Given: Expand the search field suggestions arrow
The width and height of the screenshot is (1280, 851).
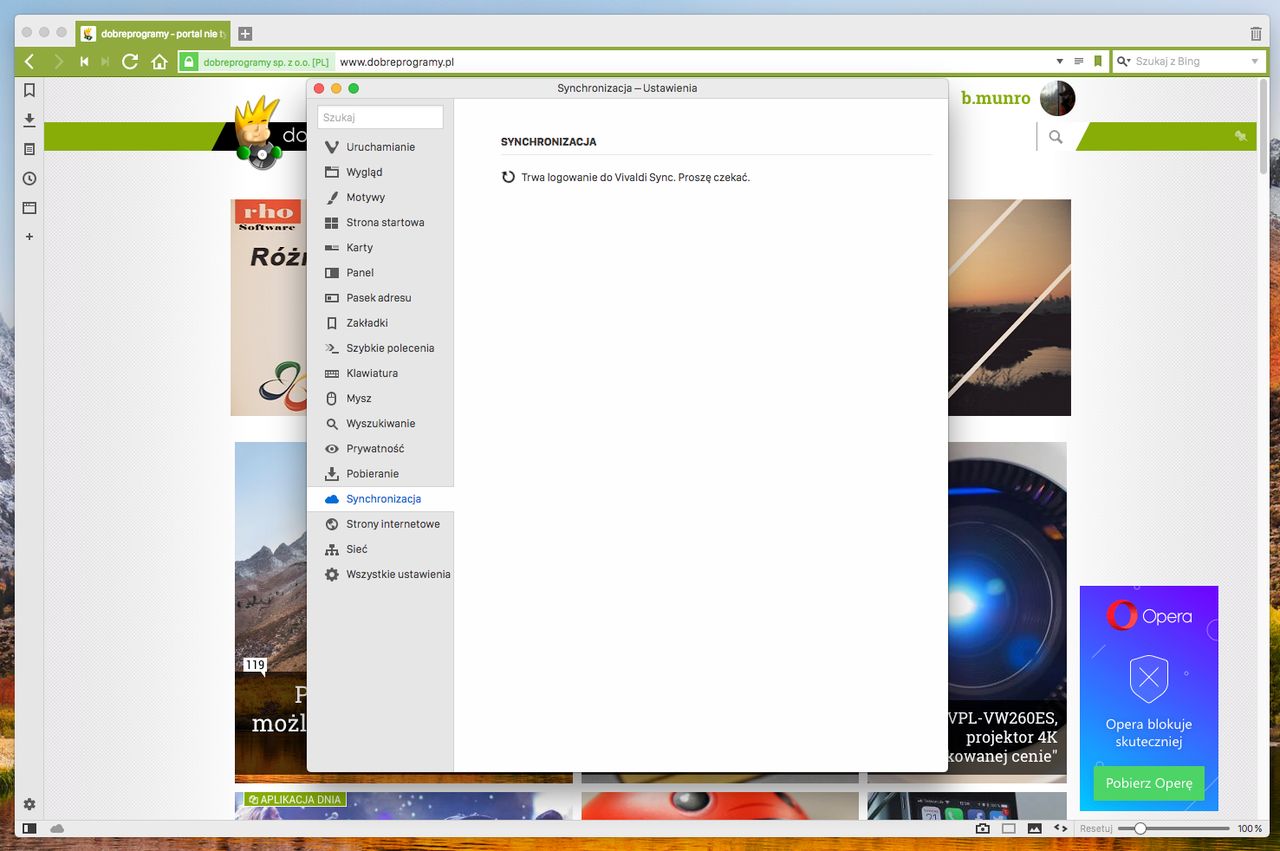Looking at the screenshot, I should tap(1255, 61).
